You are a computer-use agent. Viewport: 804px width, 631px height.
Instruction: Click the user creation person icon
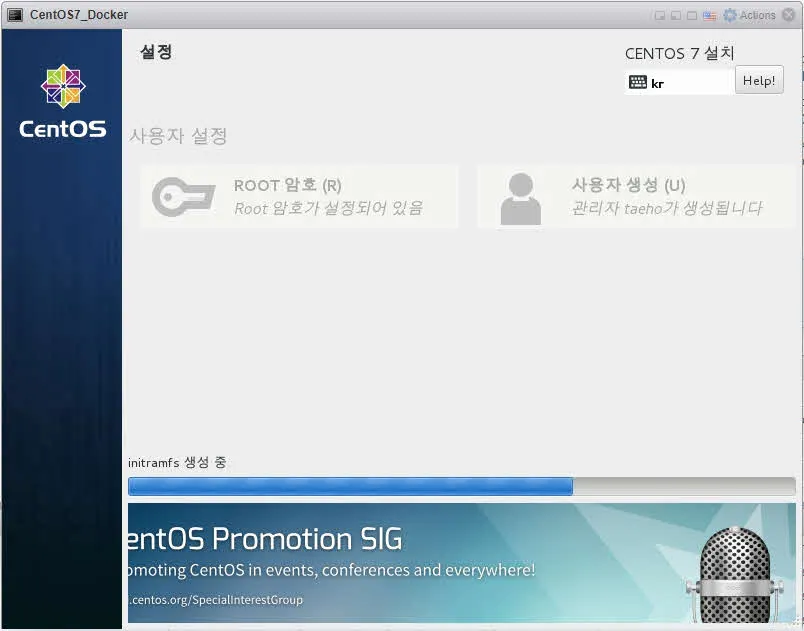(520, 198)
